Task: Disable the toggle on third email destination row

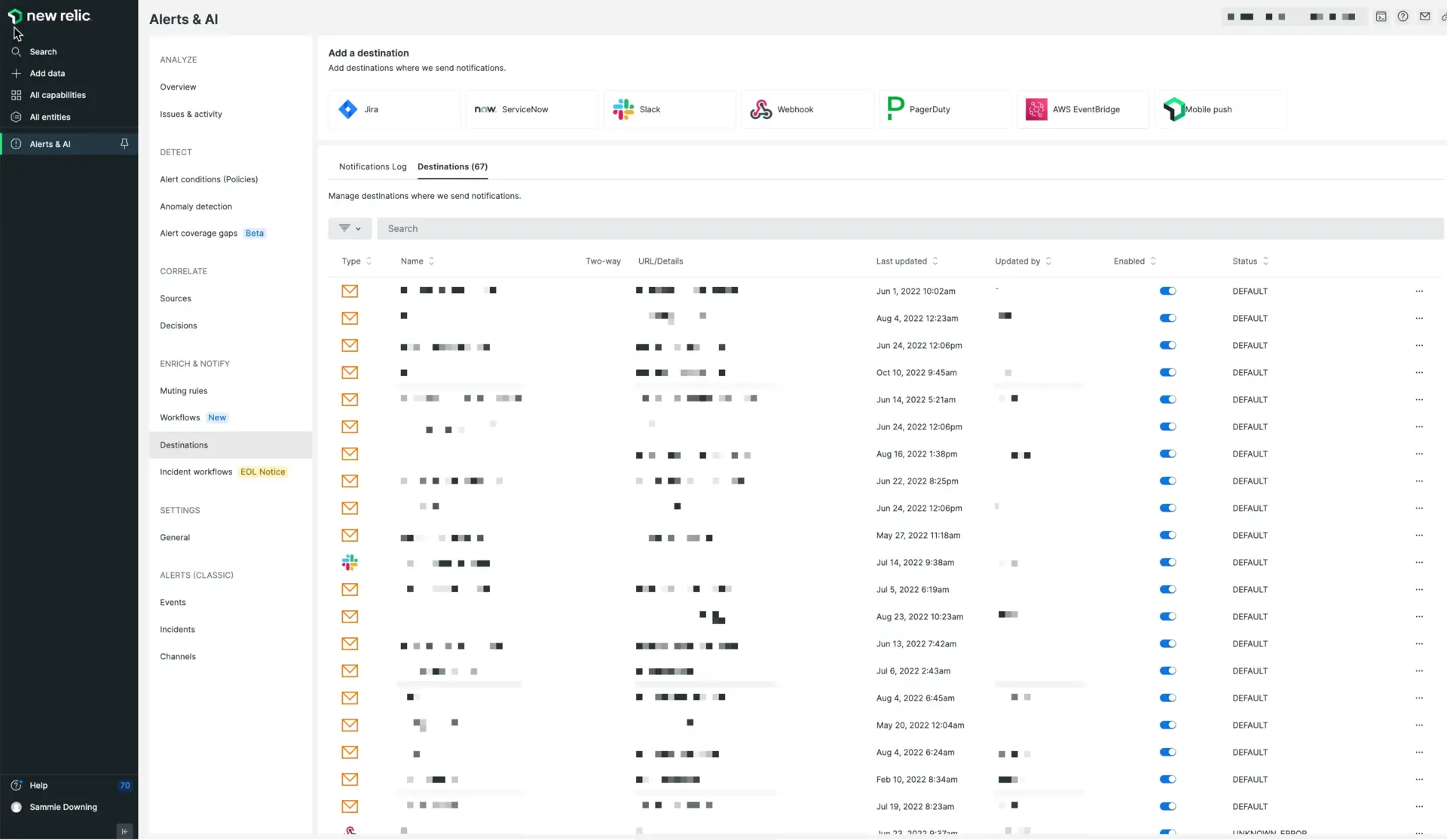Action: coord(1167,345)
